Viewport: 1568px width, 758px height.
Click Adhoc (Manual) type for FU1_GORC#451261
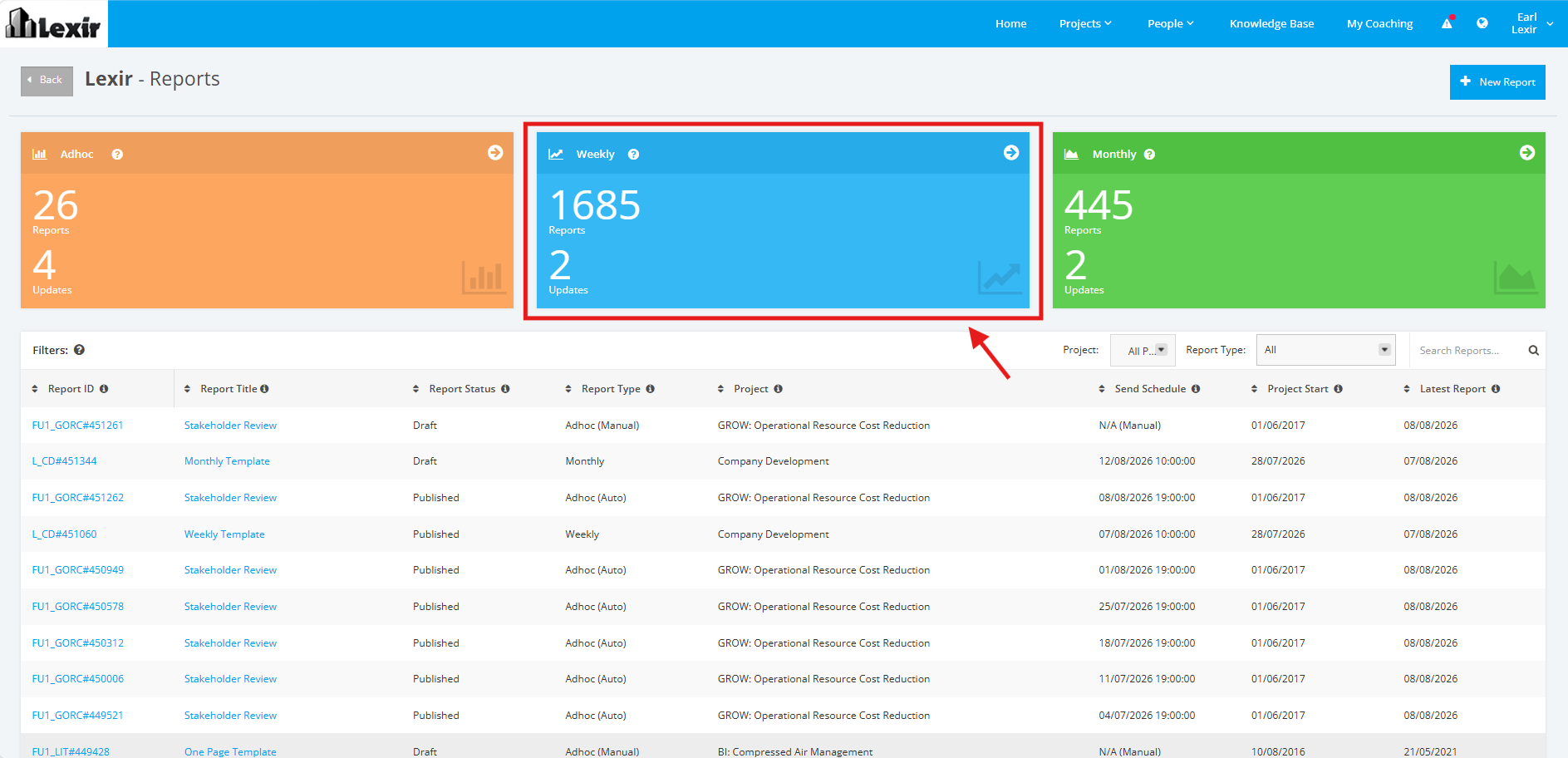602,426
